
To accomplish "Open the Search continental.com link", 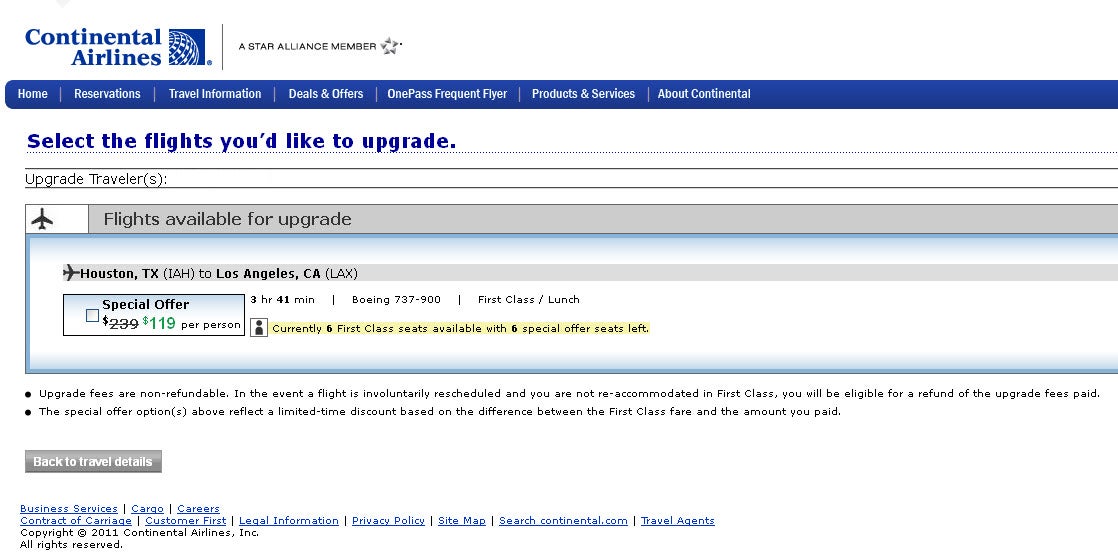I will 563,520.
